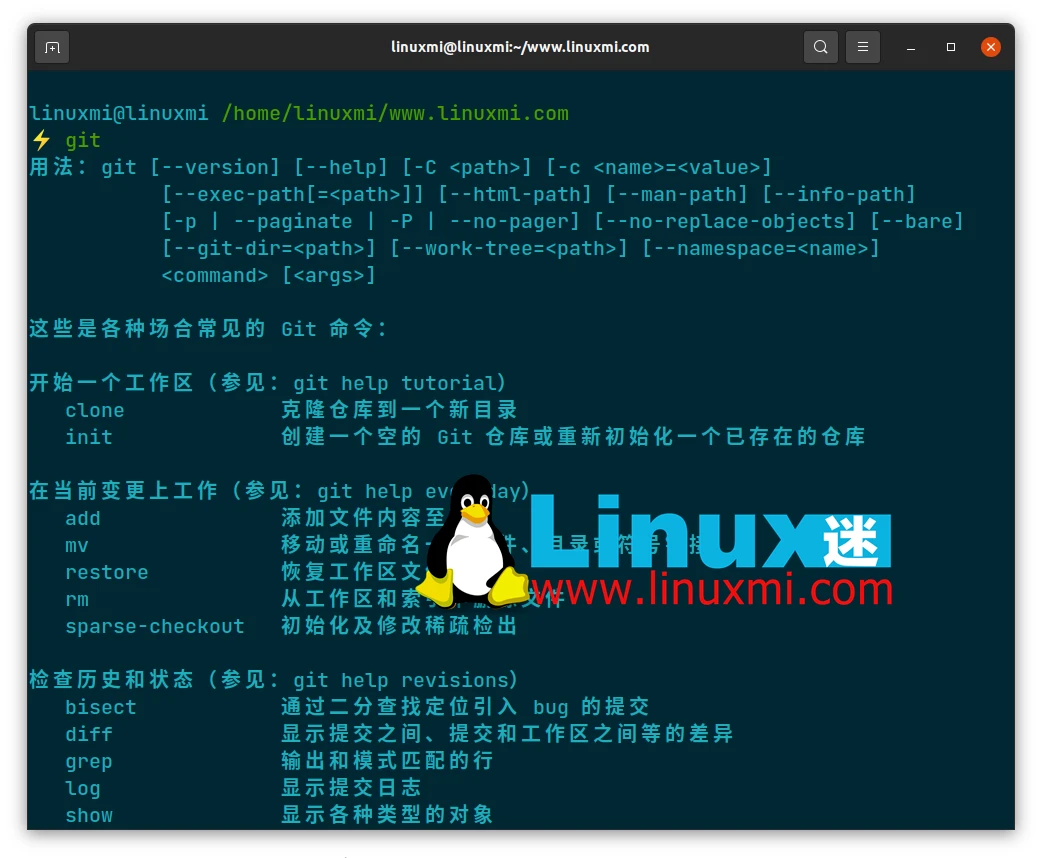
Task: Click the green /home/linuxmi/www.linuxmi.com path
Action: coord(395,113)
